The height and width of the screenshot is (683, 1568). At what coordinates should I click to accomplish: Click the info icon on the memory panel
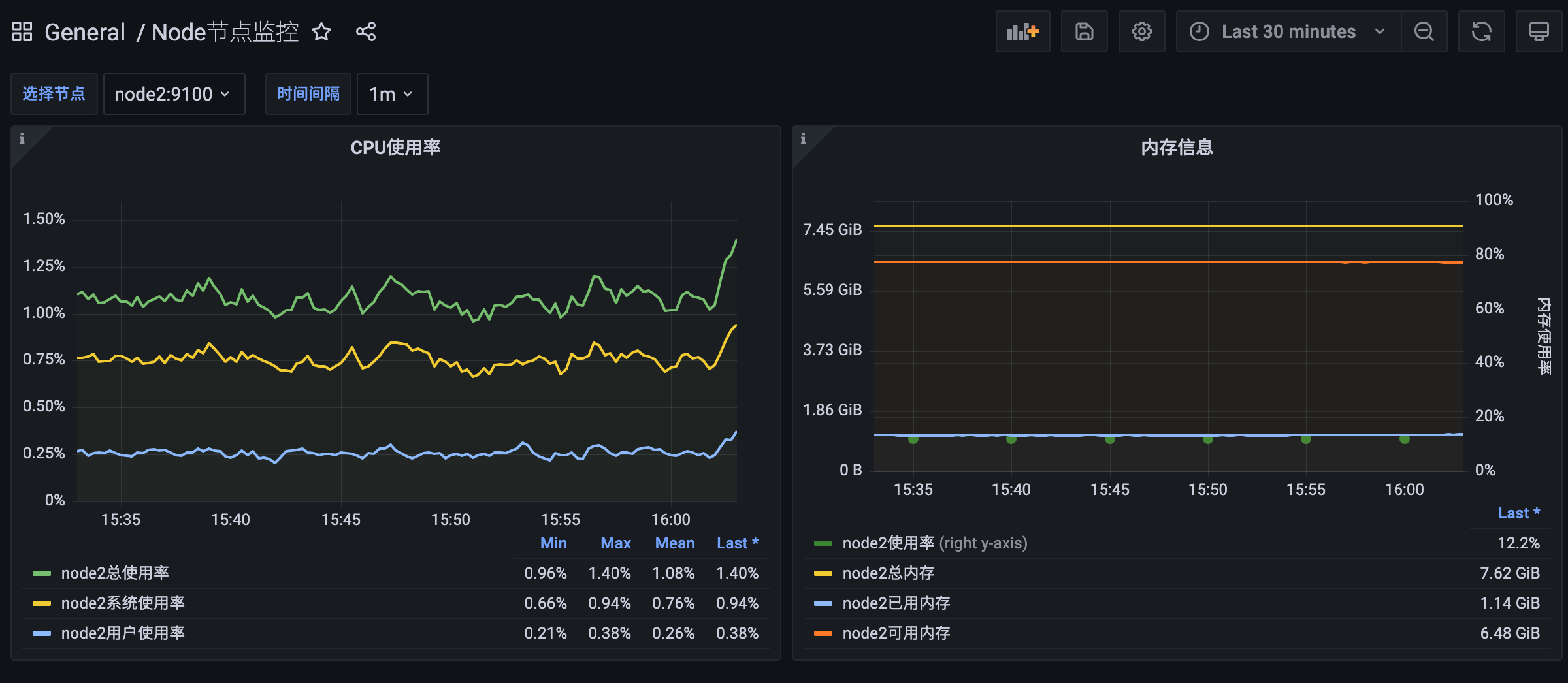802,138
